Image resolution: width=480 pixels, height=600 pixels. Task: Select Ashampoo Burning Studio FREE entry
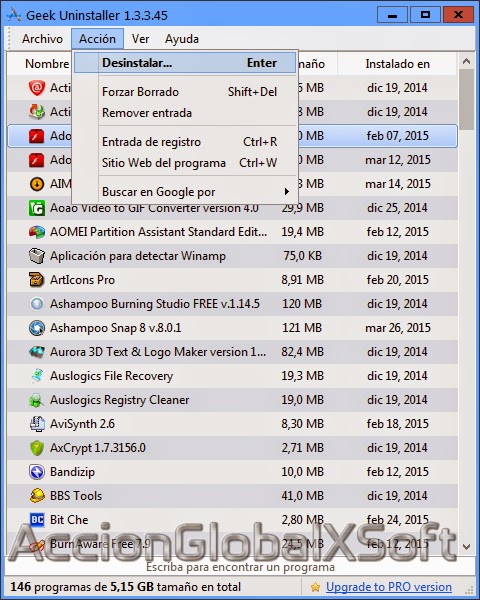(232, 304)
